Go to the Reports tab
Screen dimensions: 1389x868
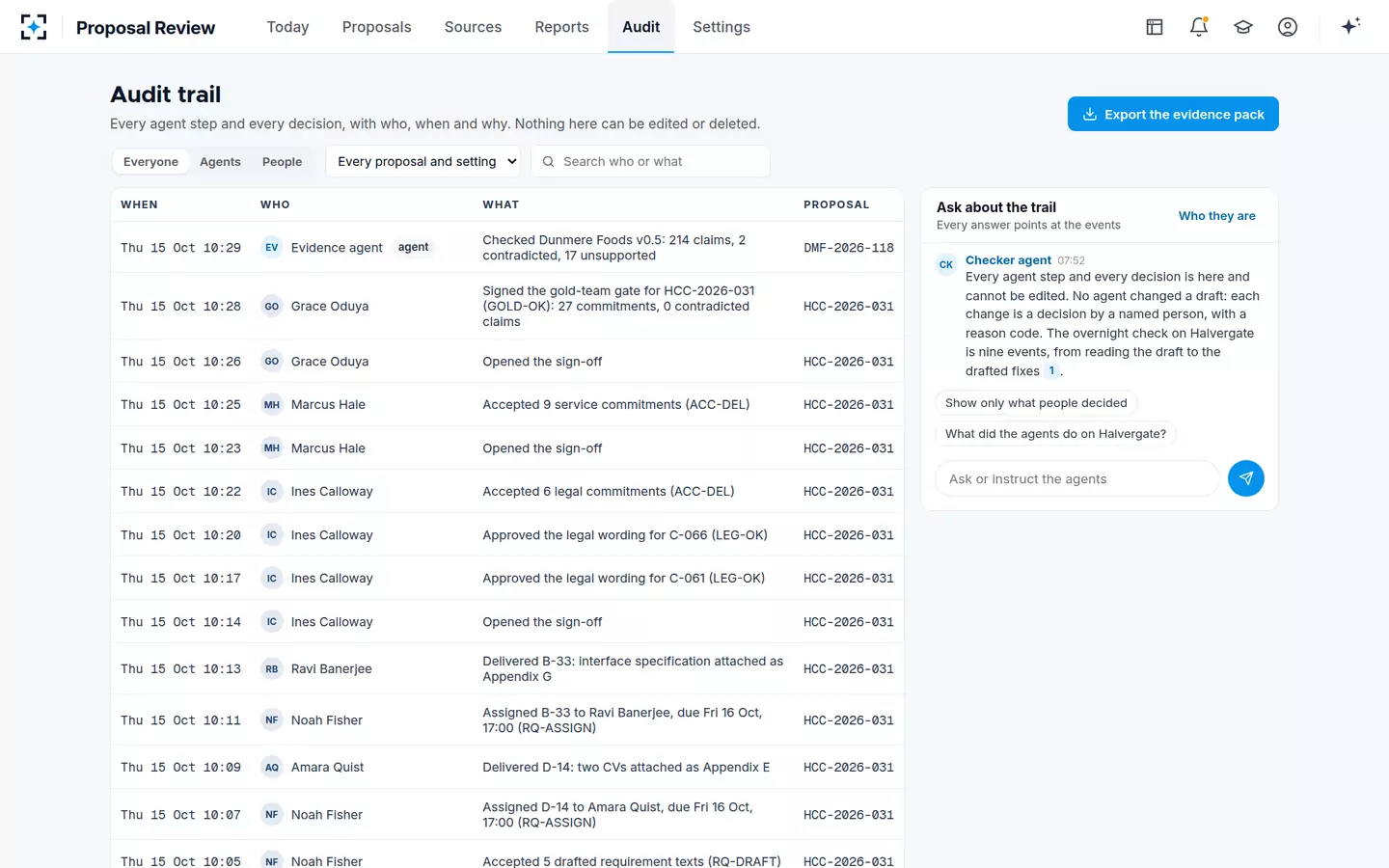(561, 27)
